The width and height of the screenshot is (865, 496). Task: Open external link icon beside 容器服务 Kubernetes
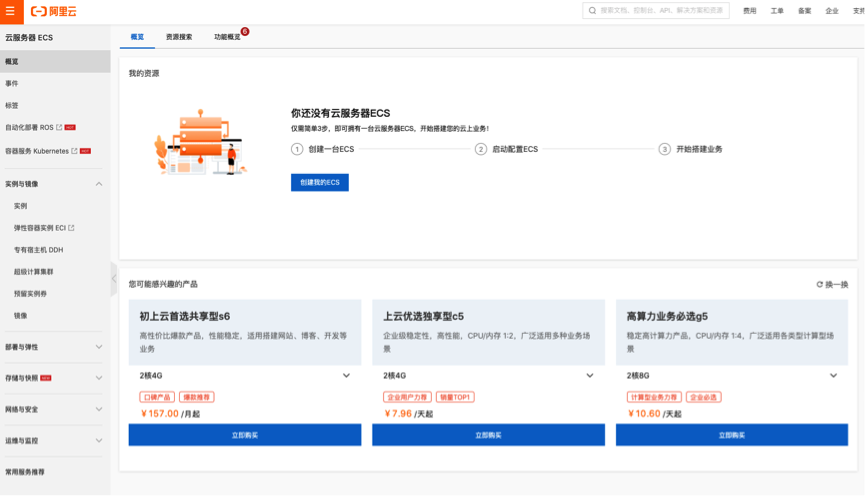click(x=74, y=151)
